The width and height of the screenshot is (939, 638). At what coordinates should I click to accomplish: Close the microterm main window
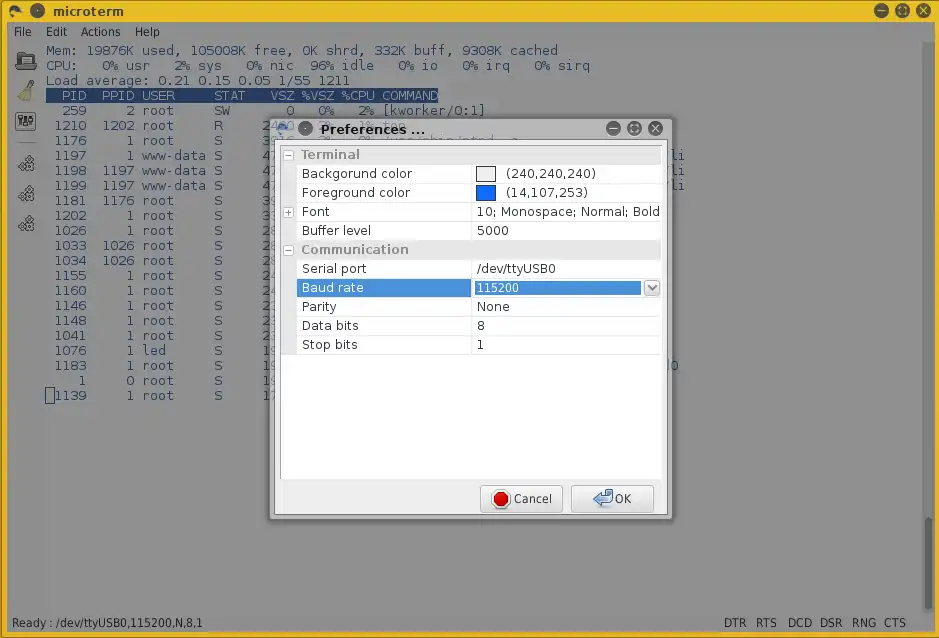(923, 10)
